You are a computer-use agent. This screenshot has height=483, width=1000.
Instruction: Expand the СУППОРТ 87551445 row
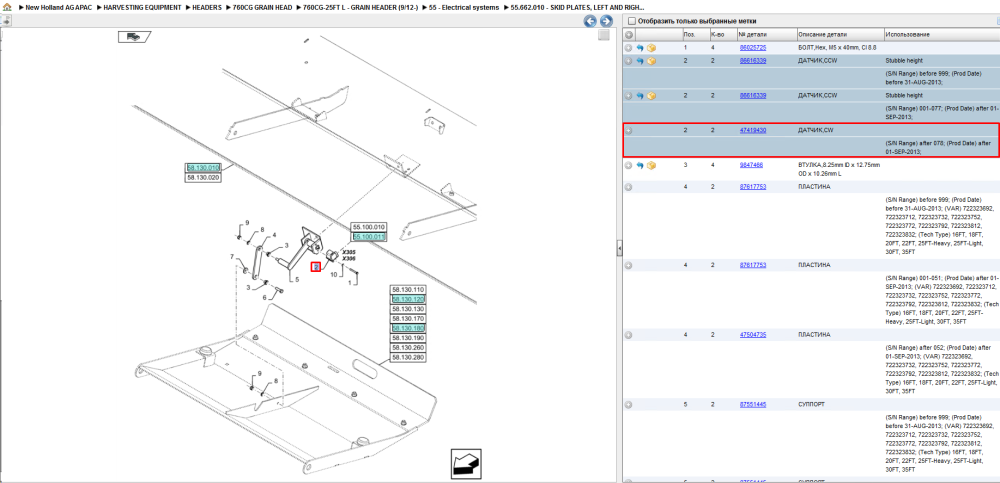(x=629, y=405)
